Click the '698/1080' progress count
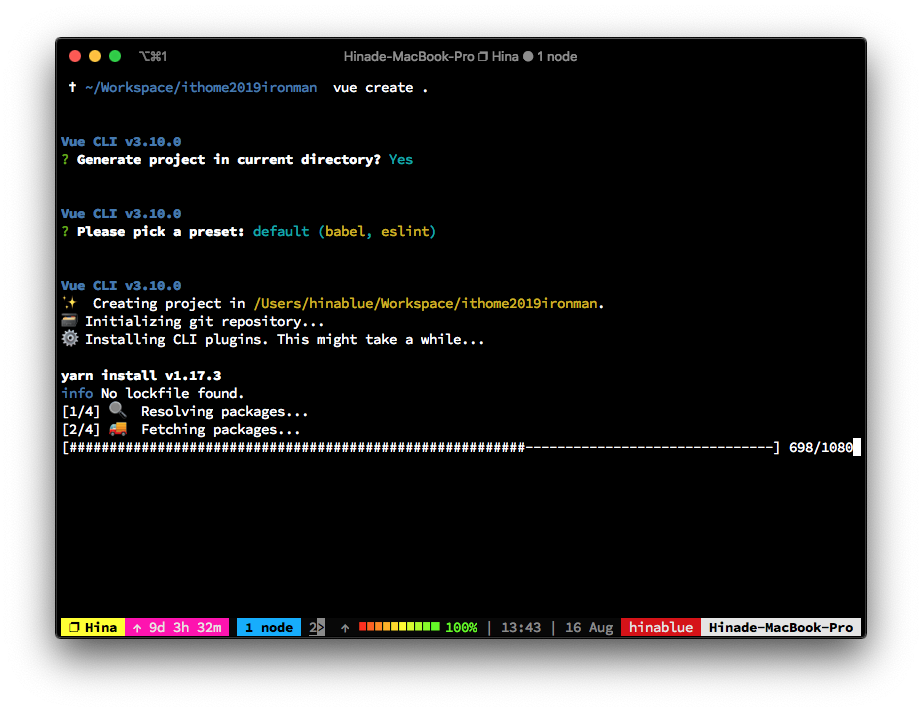Viewport: 922px width, 712px height. 821,447
